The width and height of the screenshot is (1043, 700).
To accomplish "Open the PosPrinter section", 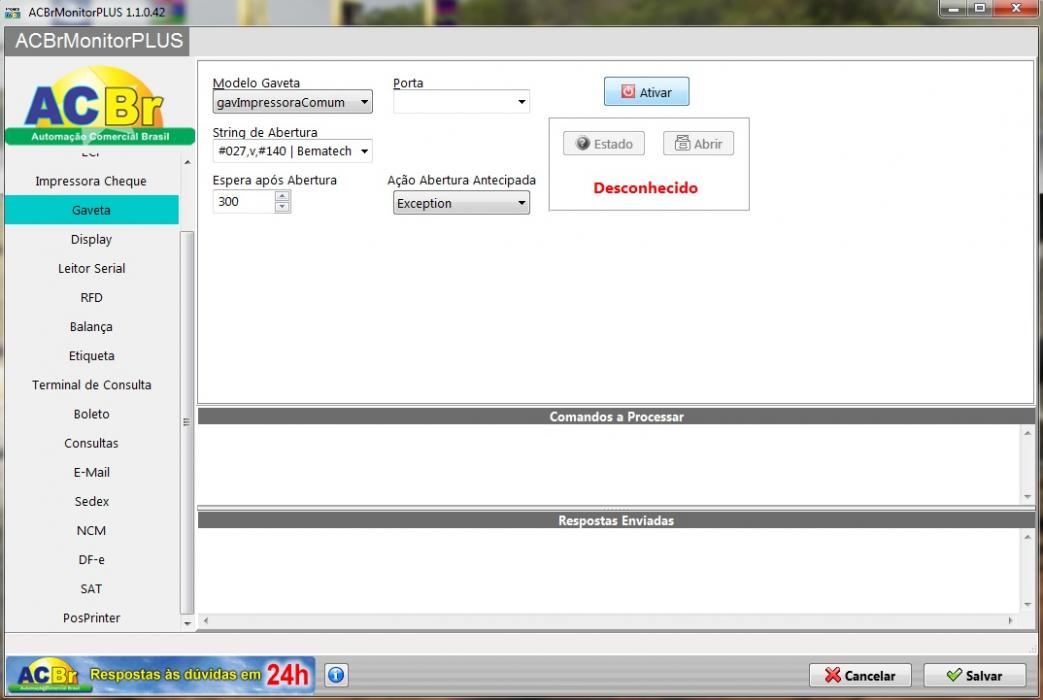I will [91, 617].
